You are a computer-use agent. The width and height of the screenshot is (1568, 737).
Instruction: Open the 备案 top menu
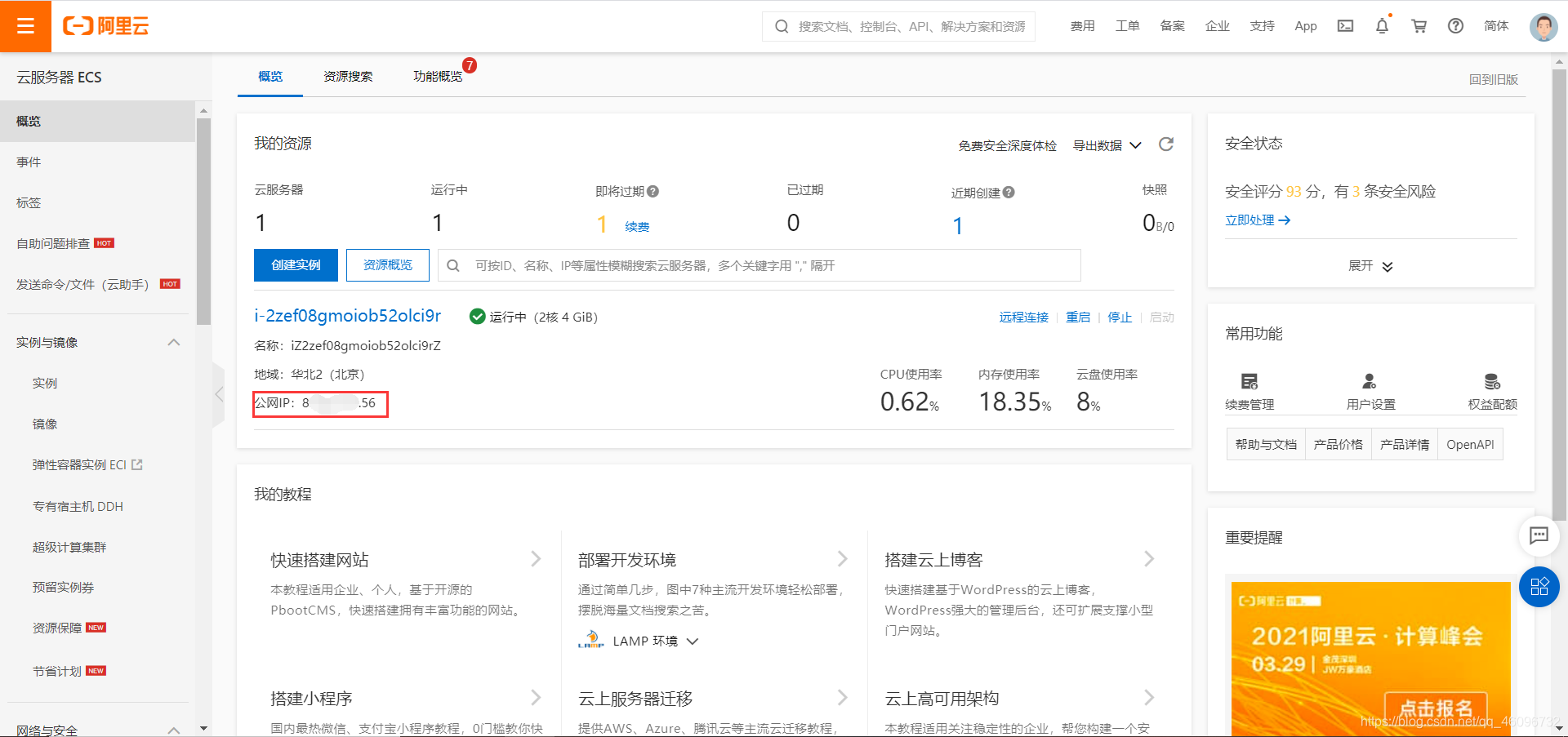coord(1172,26)
